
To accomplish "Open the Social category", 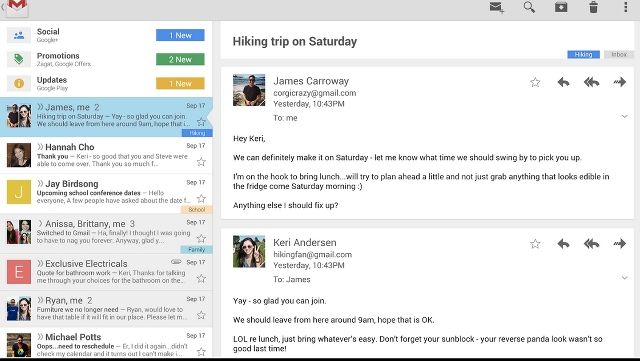I will pos(106,35).
